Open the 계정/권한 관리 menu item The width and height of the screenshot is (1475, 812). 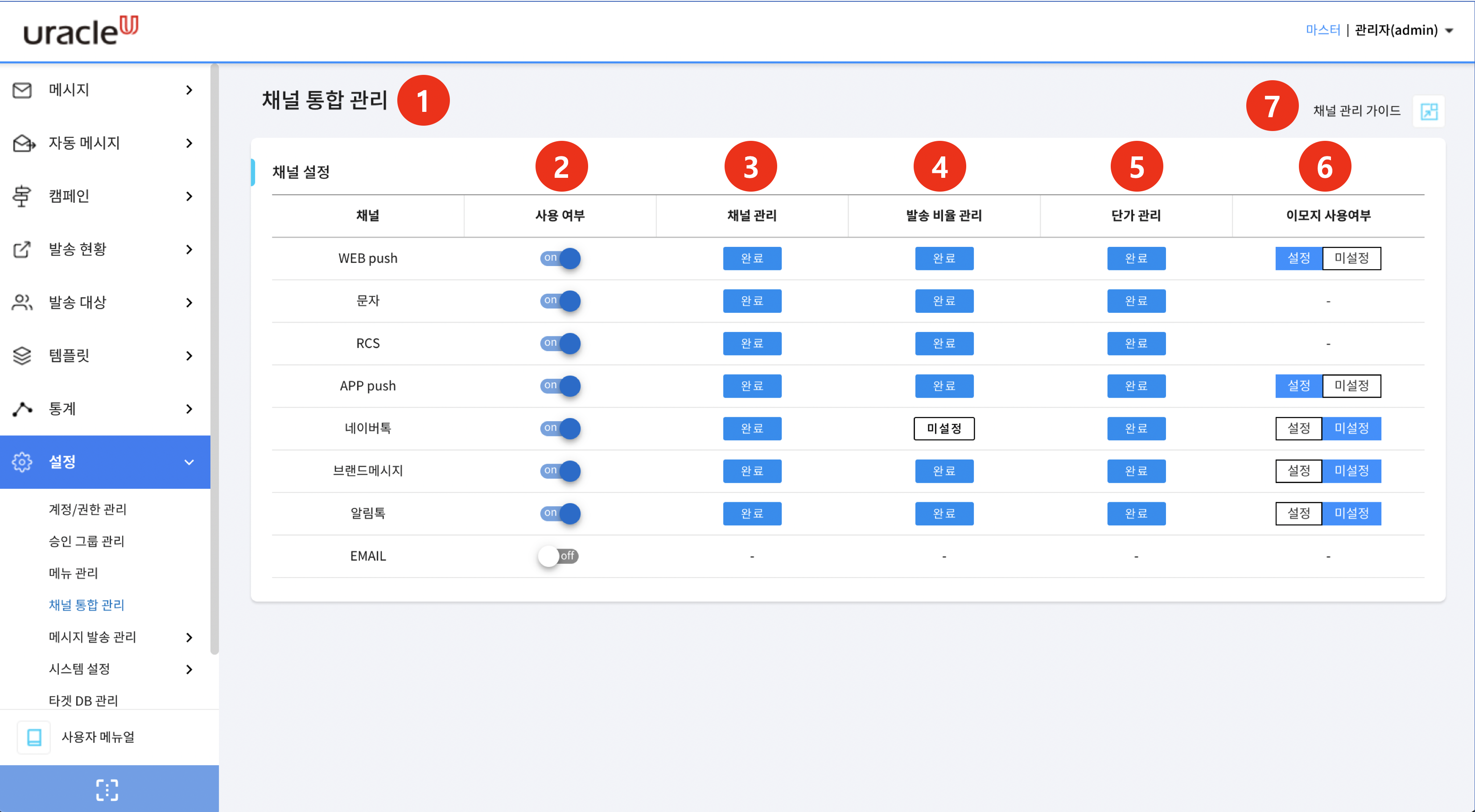87,509
